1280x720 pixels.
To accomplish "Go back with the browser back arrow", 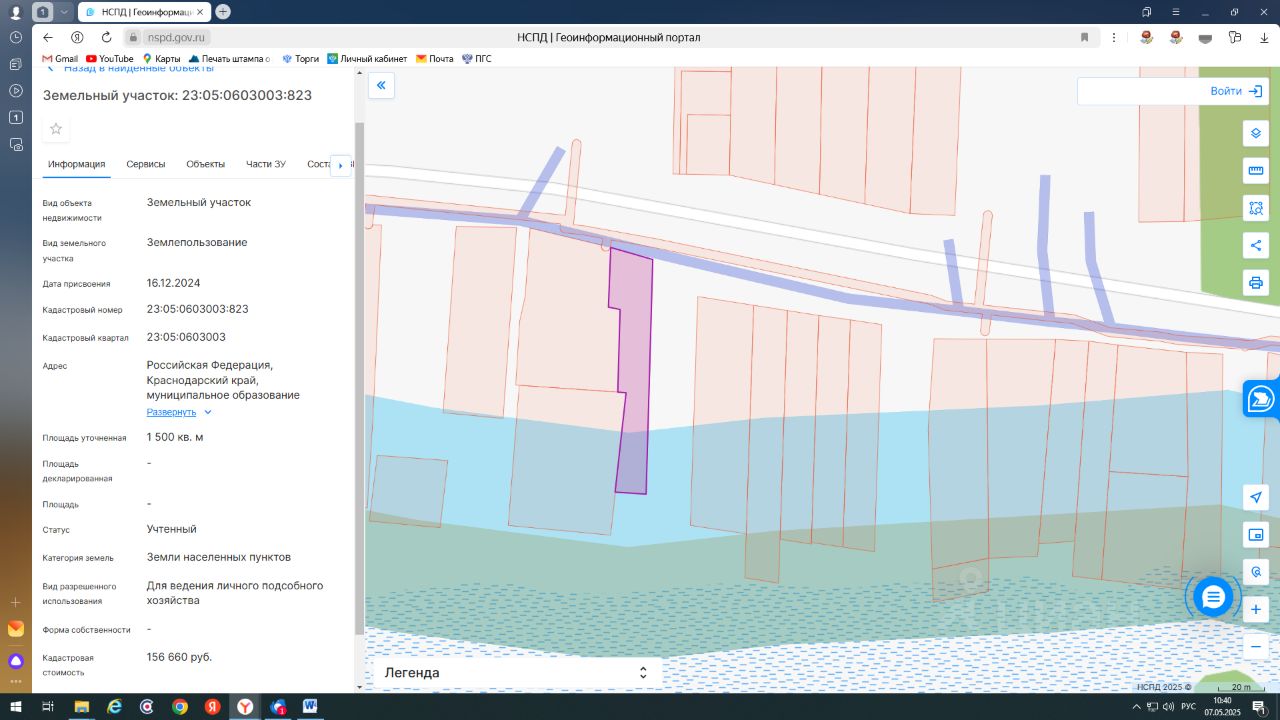I will pos(48,37).
